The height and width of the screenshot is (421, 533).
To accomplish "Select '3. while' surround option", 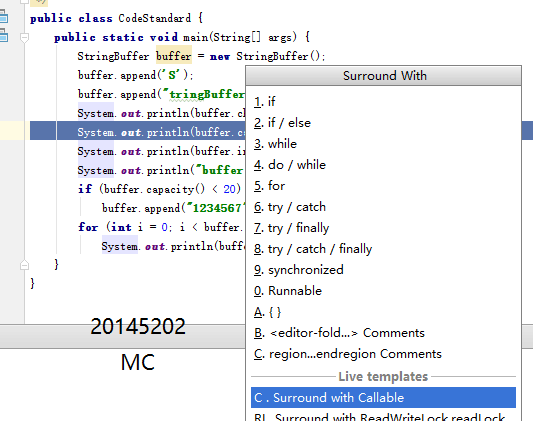I will coord(383,144).
